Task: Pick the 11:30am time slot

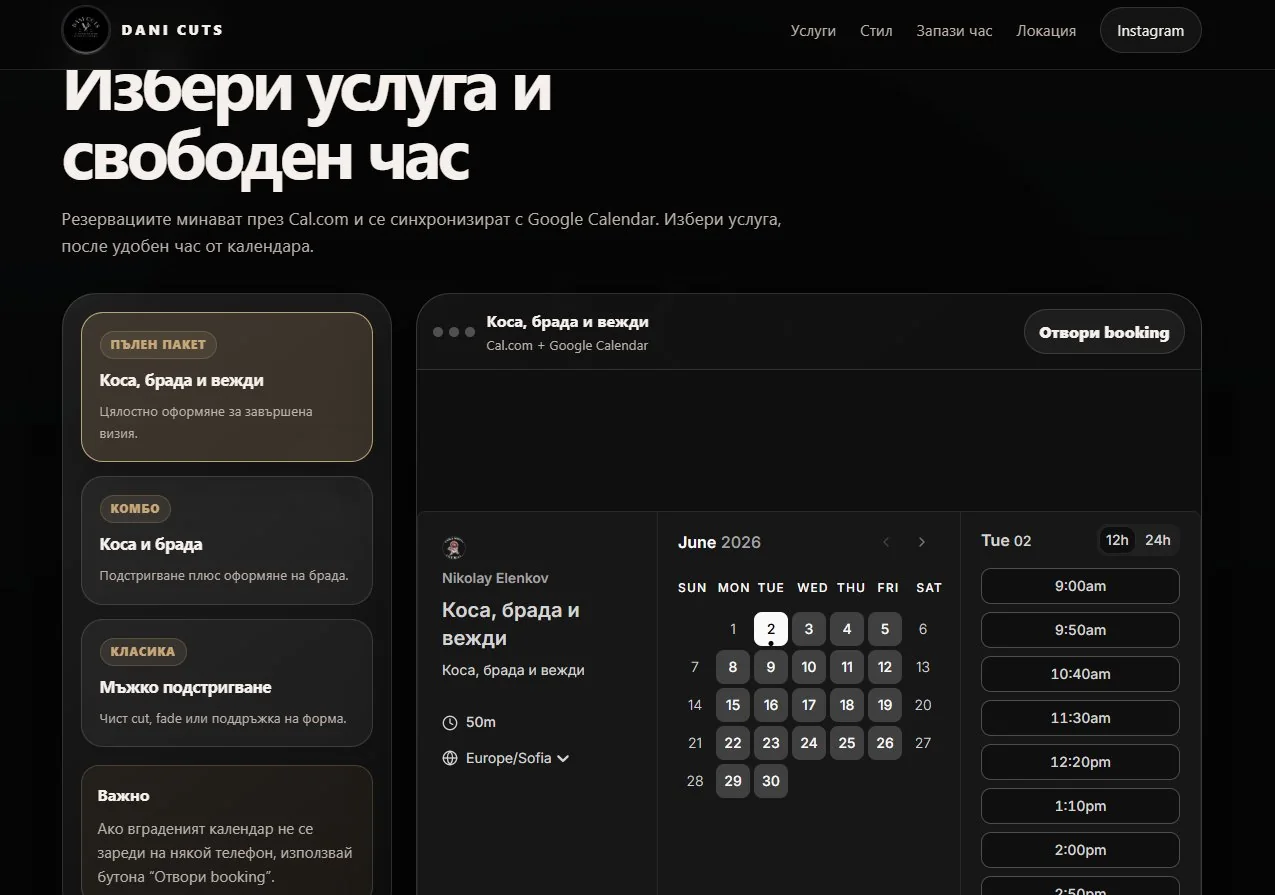Action: pos(1080,718)
